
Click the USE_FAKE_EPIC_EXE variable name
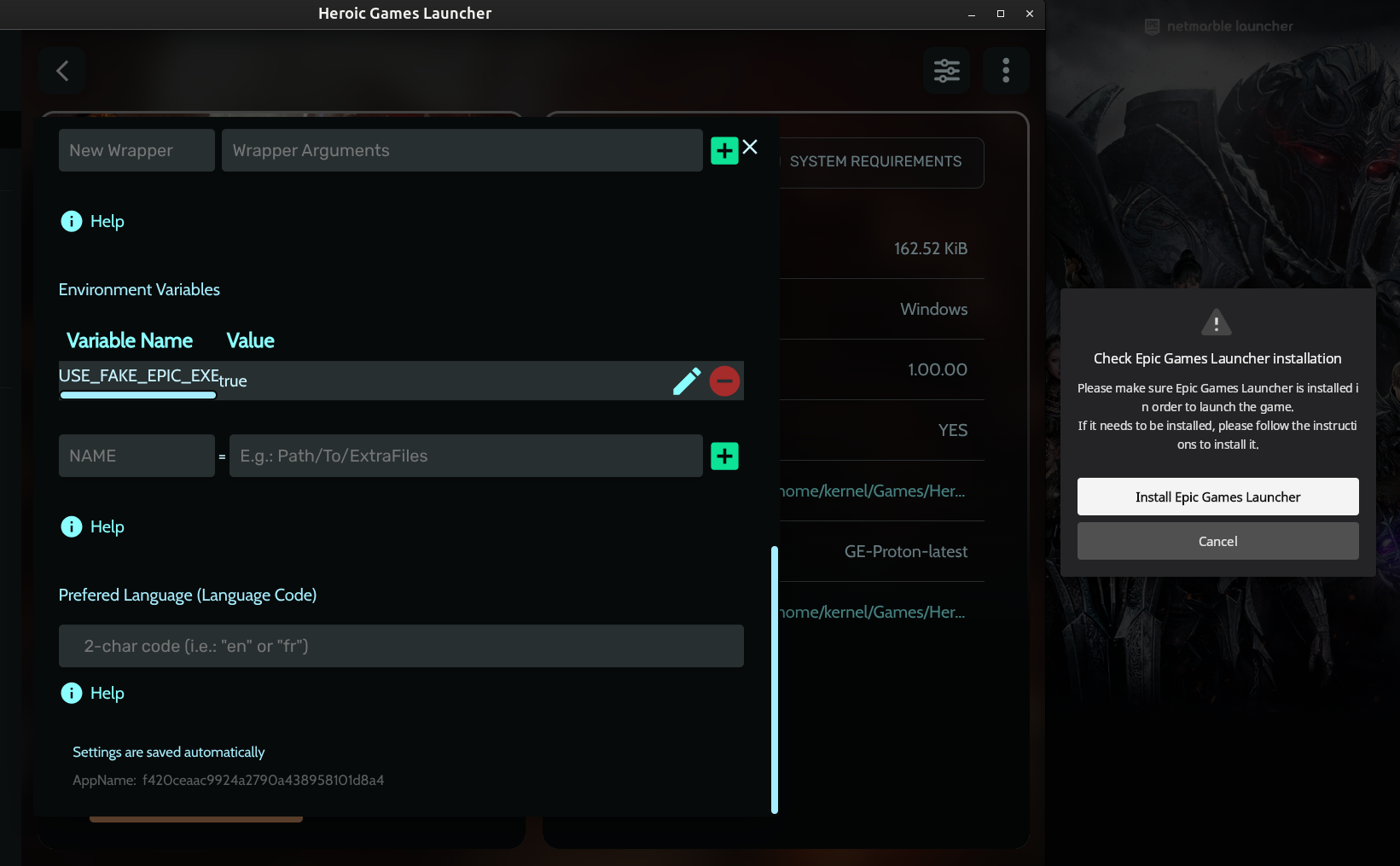pos(139,376)
